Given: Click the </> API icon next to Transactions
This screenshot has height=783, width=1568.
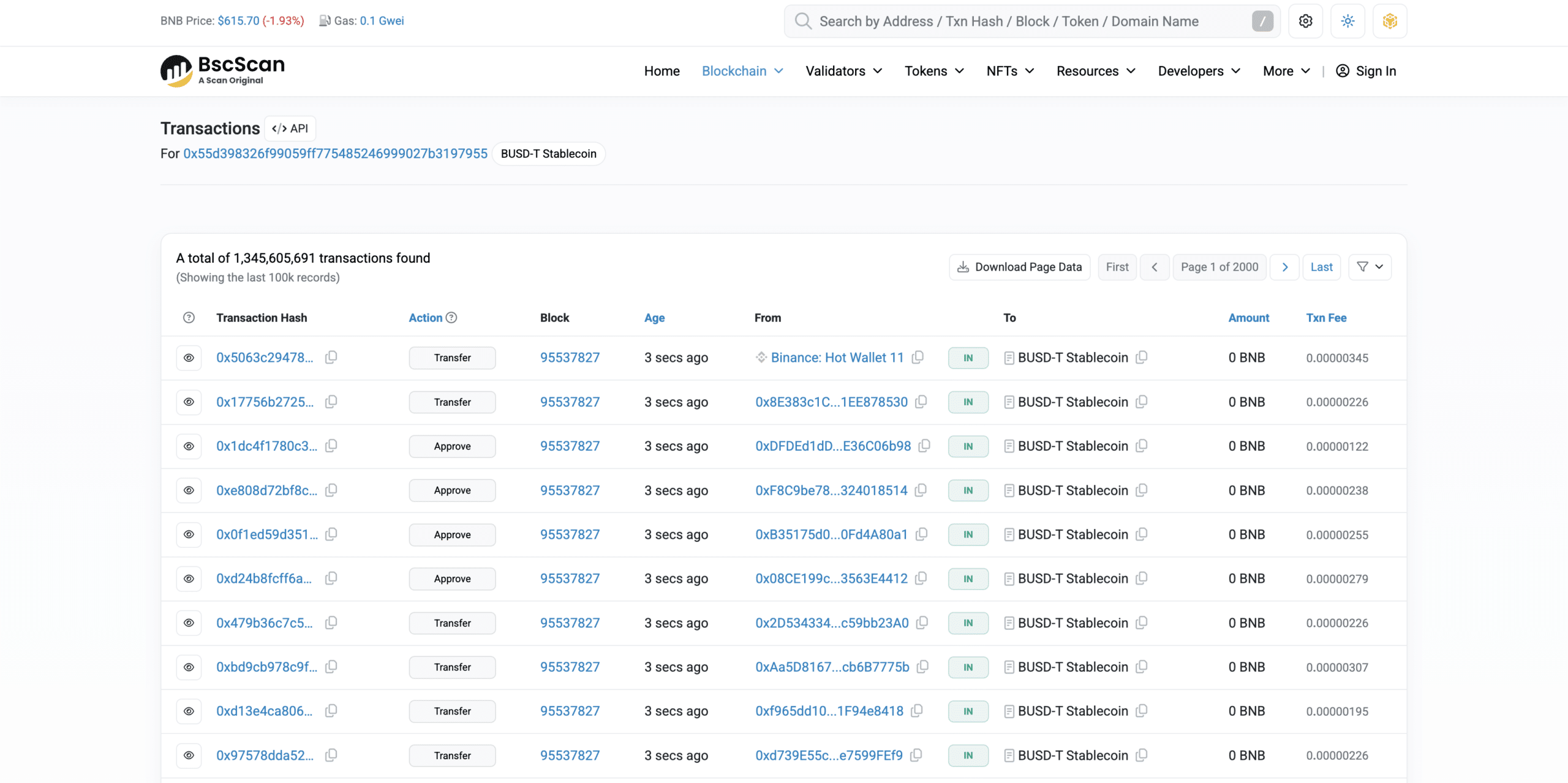Looking at the screenshot, I should point(290,128).
